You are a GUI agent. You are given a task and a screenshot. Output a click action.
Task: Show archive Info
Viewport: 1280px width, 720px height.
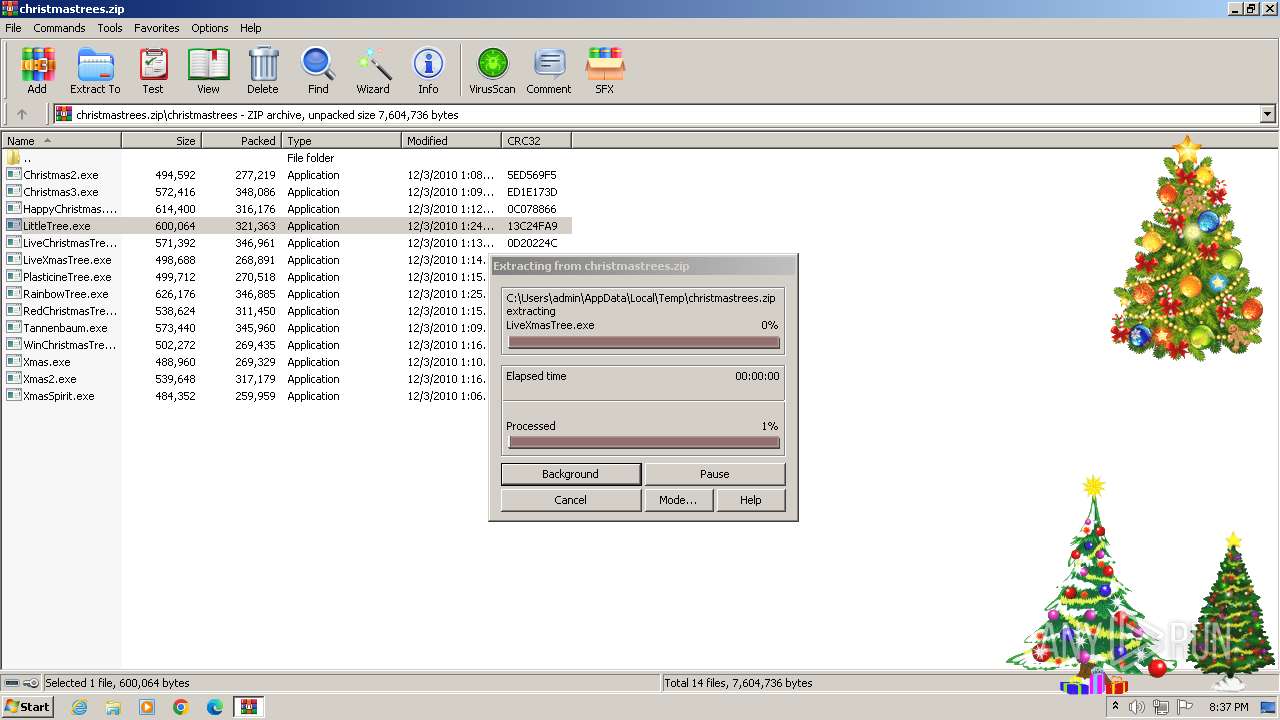428,71
